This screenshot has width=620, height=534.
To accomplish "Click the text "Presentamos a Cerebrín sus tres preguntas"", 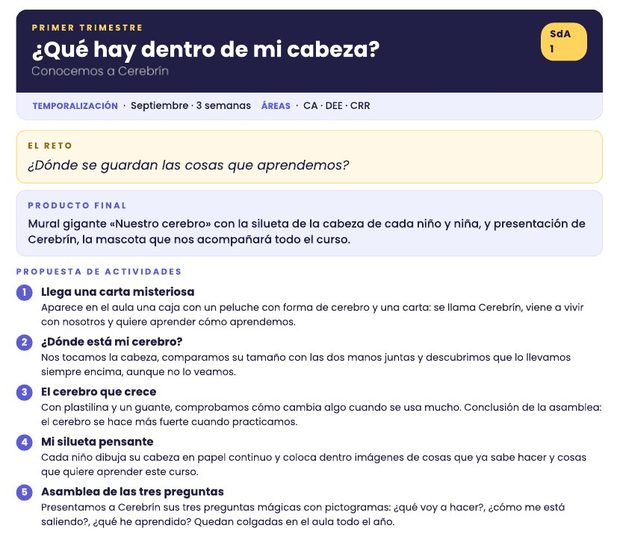I will pos(303,515).
